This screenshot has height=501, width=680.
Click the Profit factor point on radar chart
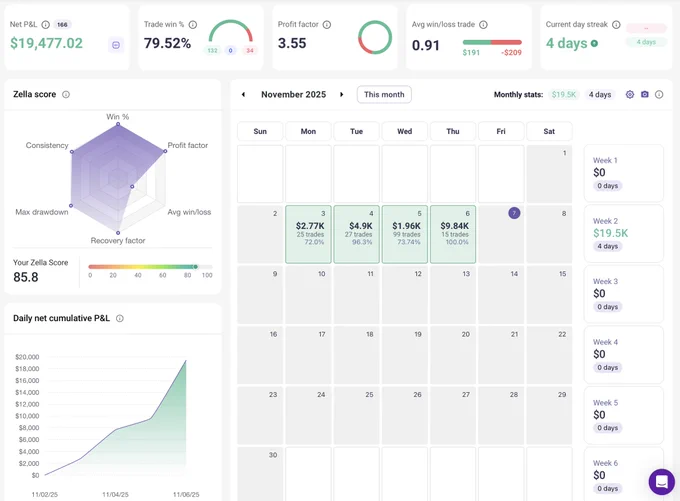tap(165, 151)
